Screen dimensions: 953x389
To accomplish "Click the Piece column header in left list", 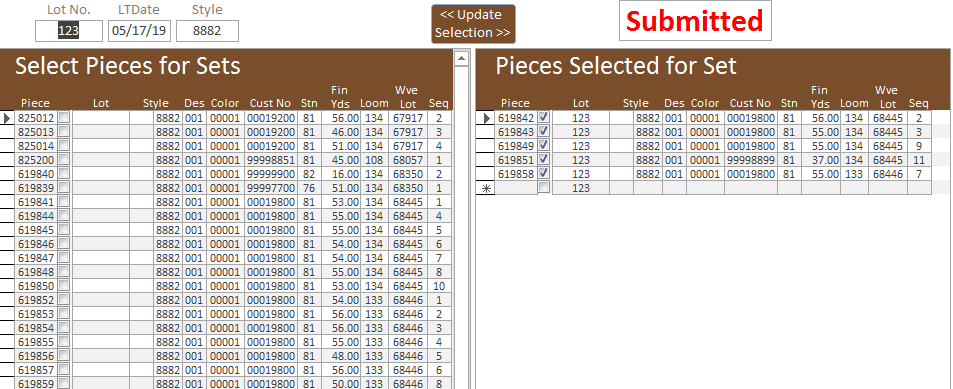I will (35, 103).
